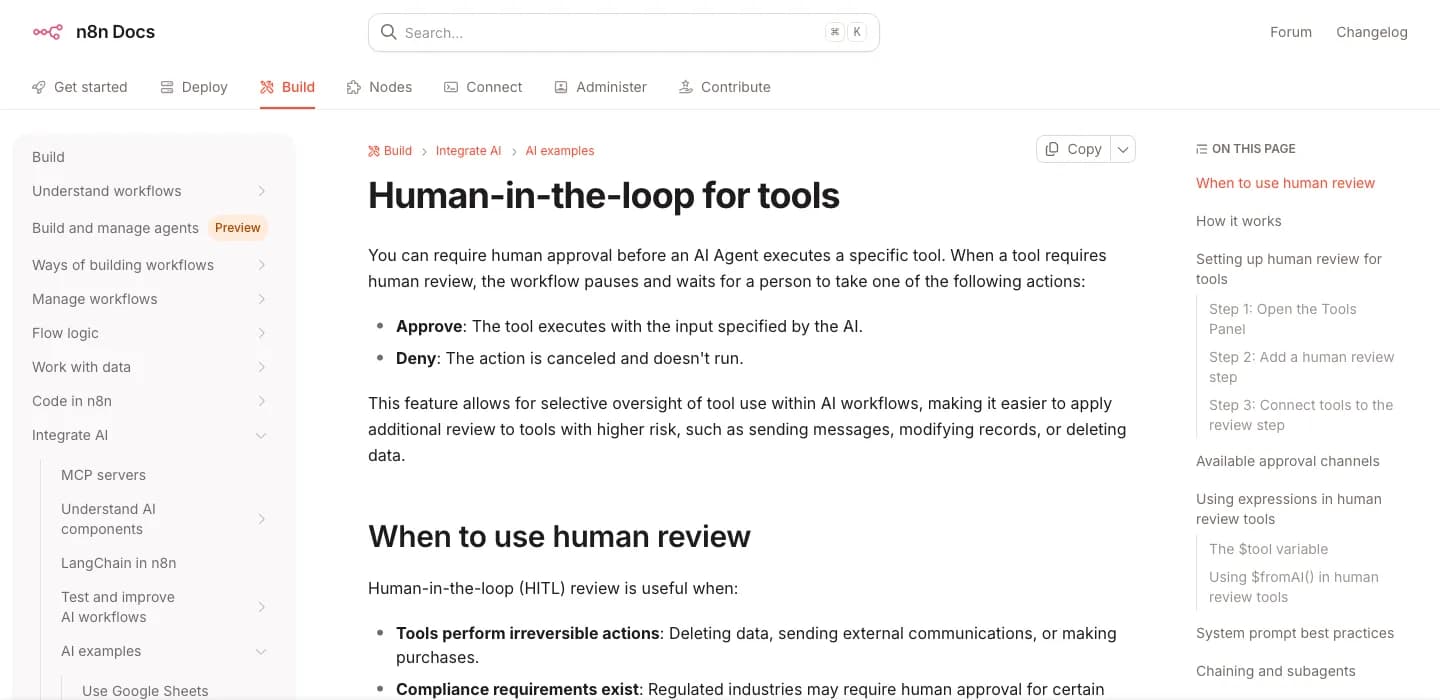The width and height of the screenshot is (1440, 700).
Task: Jump to System prompt best practices
Action: (x=1295, y=633)
